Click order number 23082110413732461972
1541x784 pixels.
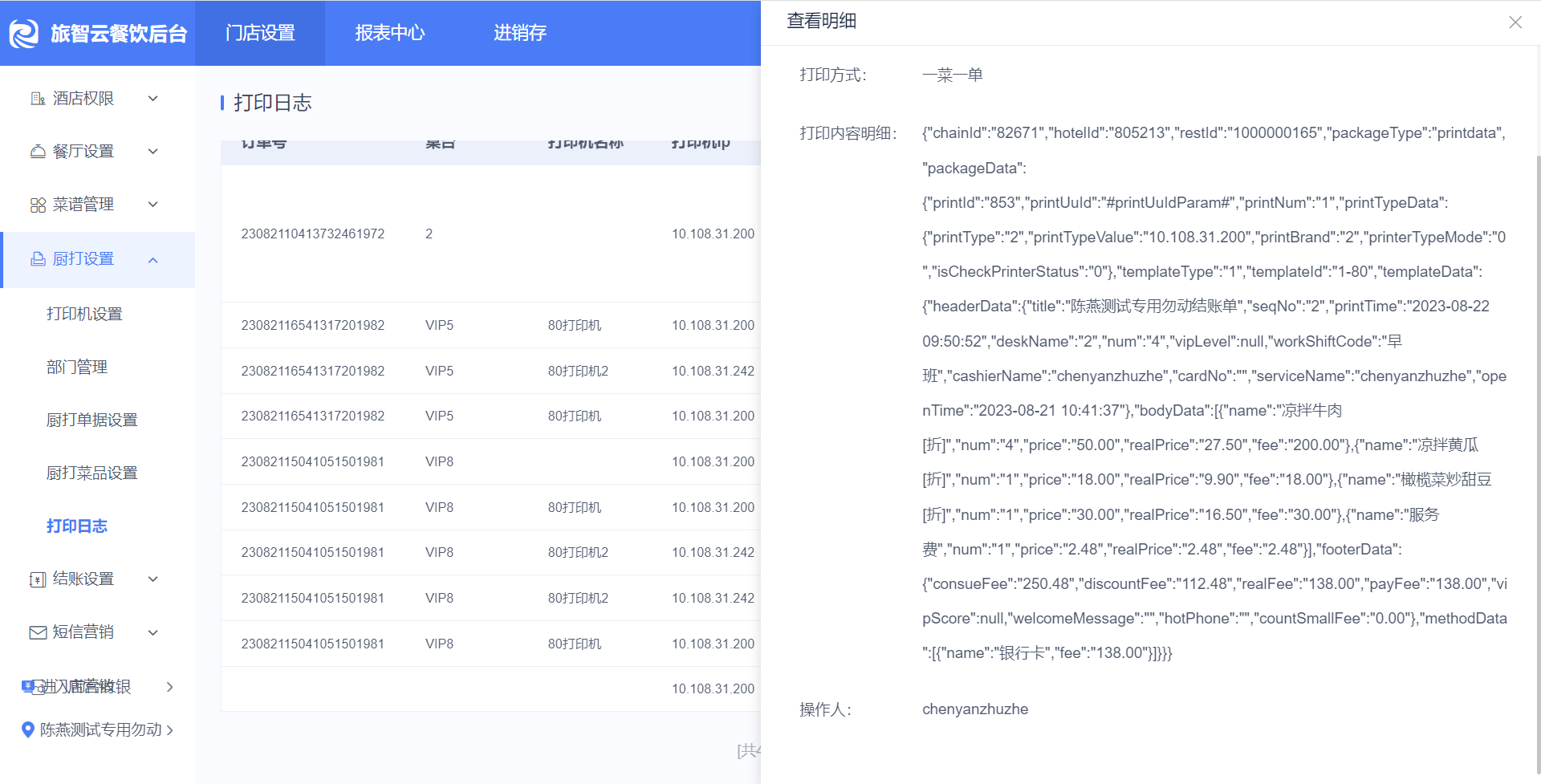click(313, 234)
